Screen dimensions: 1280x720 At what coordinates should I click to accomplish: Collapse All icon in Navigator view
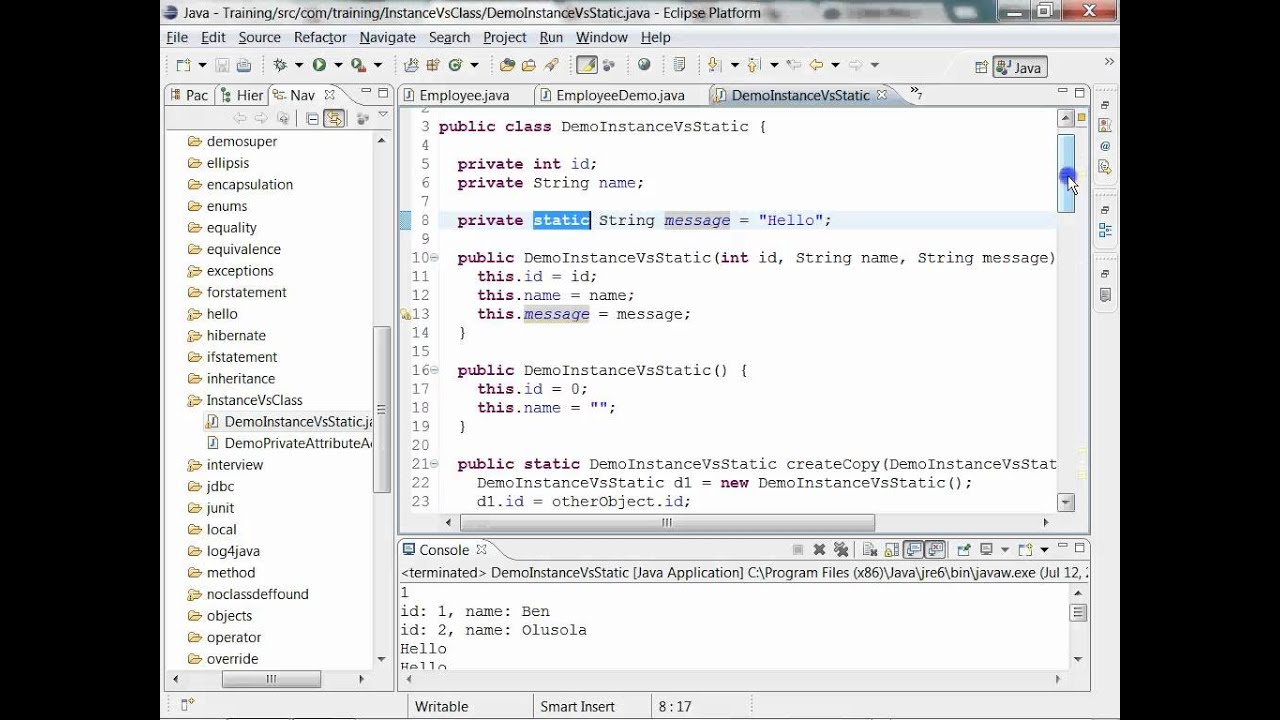point(312,118)
